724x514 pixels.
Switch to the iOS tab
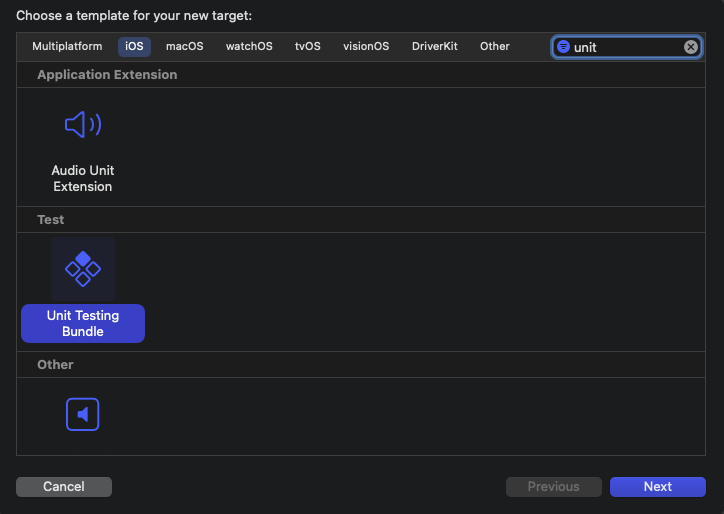134,47
